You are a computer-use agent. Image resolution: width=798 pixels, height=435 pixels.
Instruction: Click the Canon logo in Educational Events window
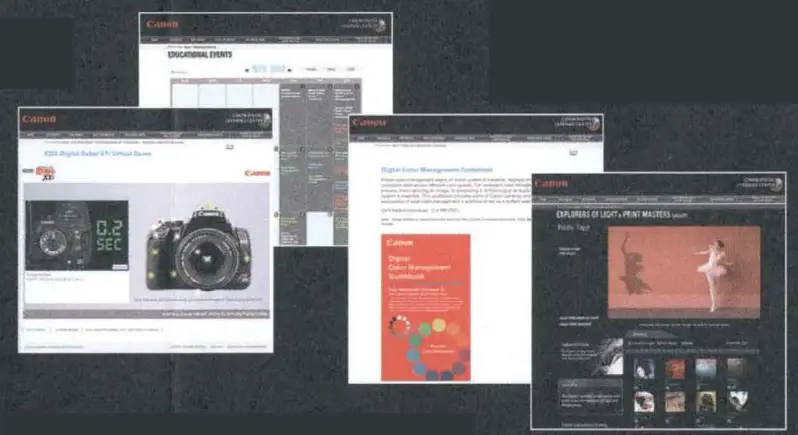(162, 24)
